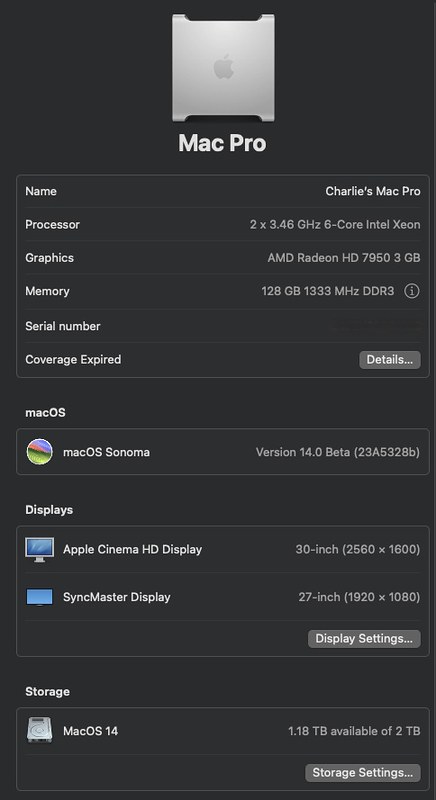
Task: Click the macOS Sonoma logo icon
Action: [x=39, y=452]
